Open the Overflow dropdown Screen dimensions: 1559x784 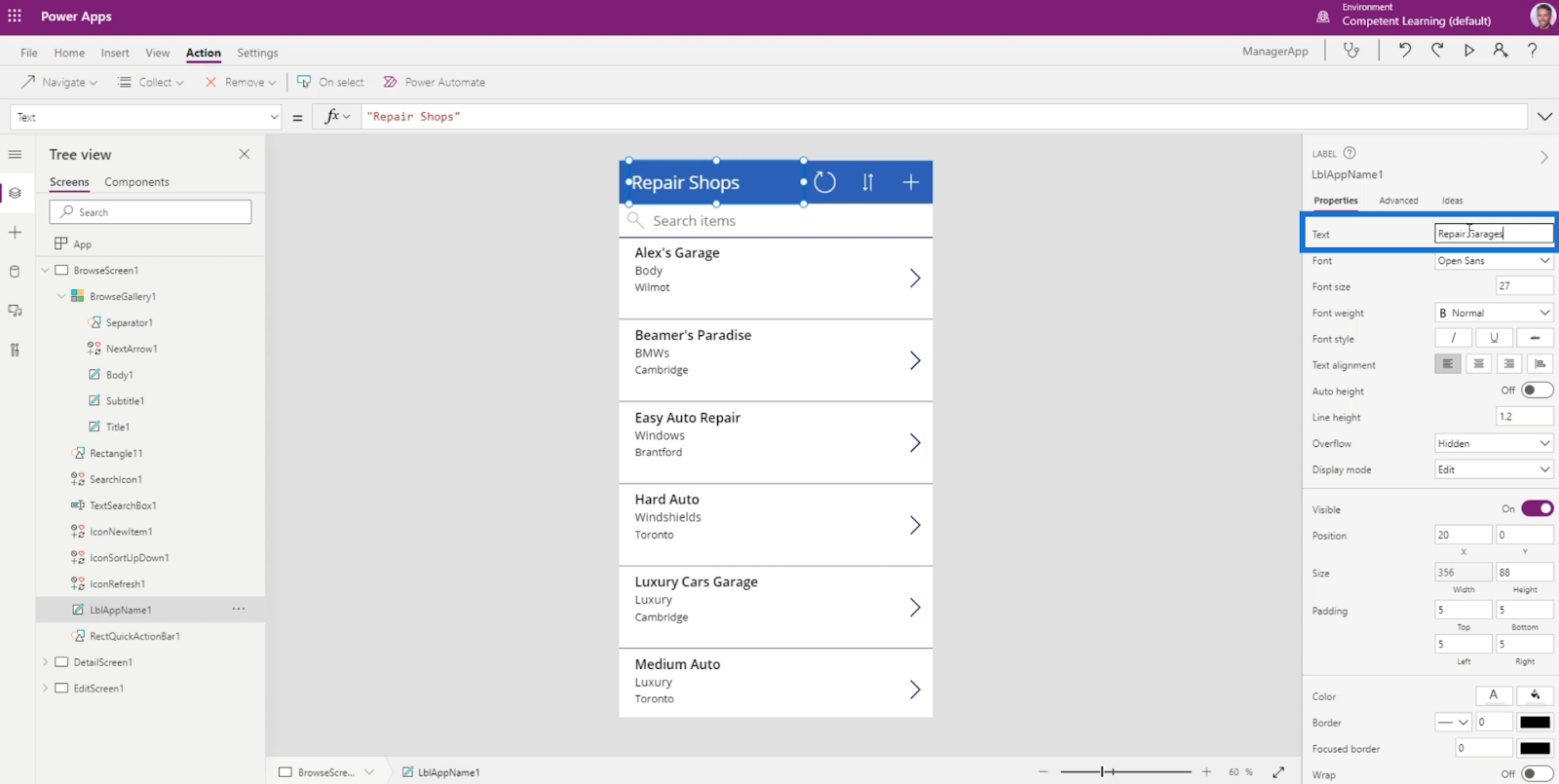1494,443
